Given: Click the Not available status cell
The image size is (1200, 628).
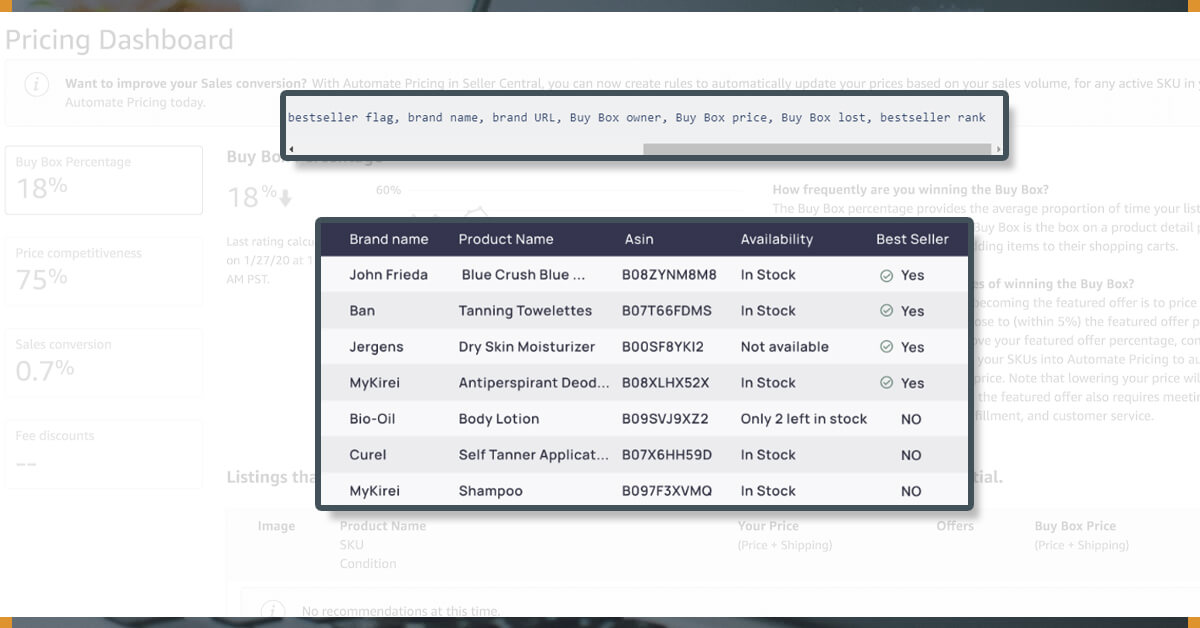Looking at the screenshot, I should [785, 347].
